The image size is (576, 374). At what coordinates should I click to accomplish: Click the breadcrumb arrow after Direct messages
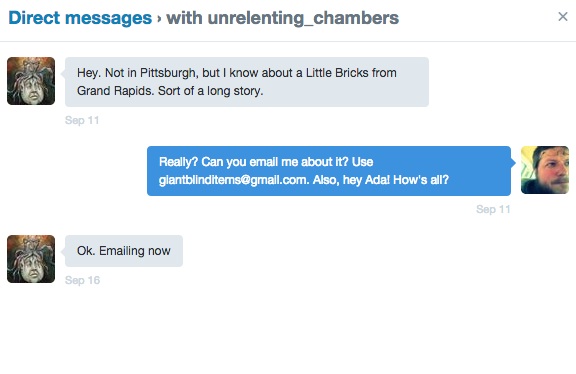pyautogui.click(x=159, y=18)
